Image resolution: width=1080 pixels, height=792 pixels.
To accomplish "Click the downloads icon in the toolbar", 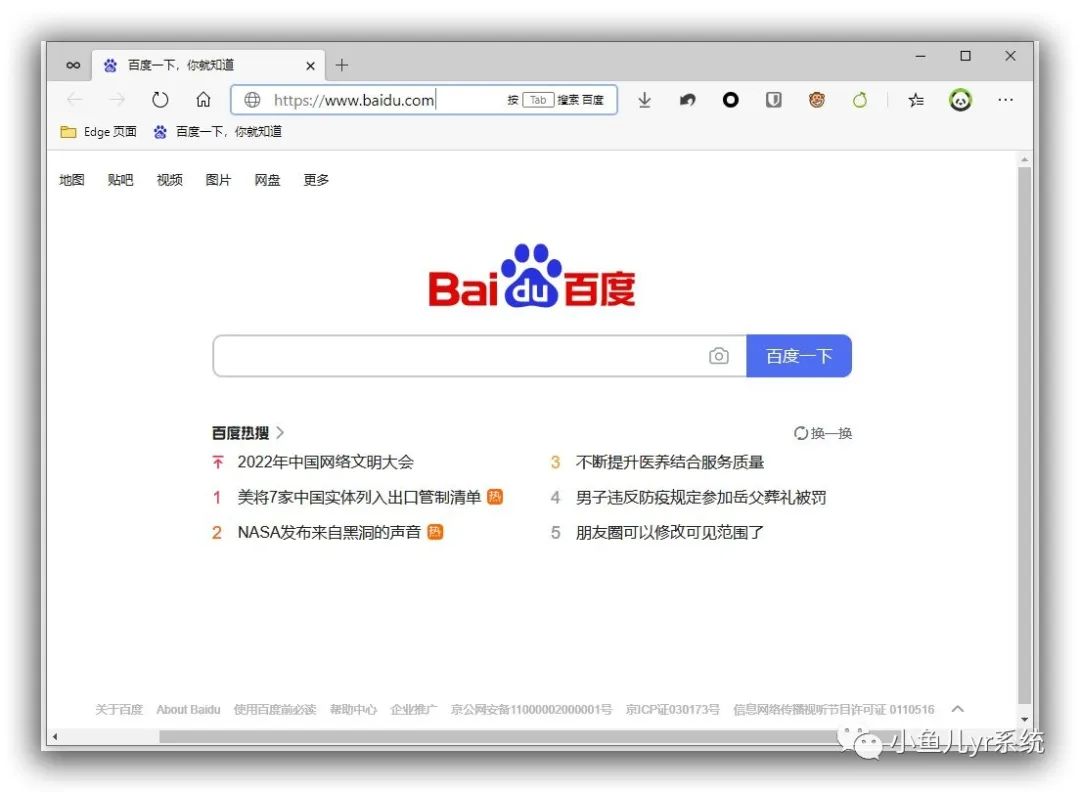I will [x=644, y=100].
